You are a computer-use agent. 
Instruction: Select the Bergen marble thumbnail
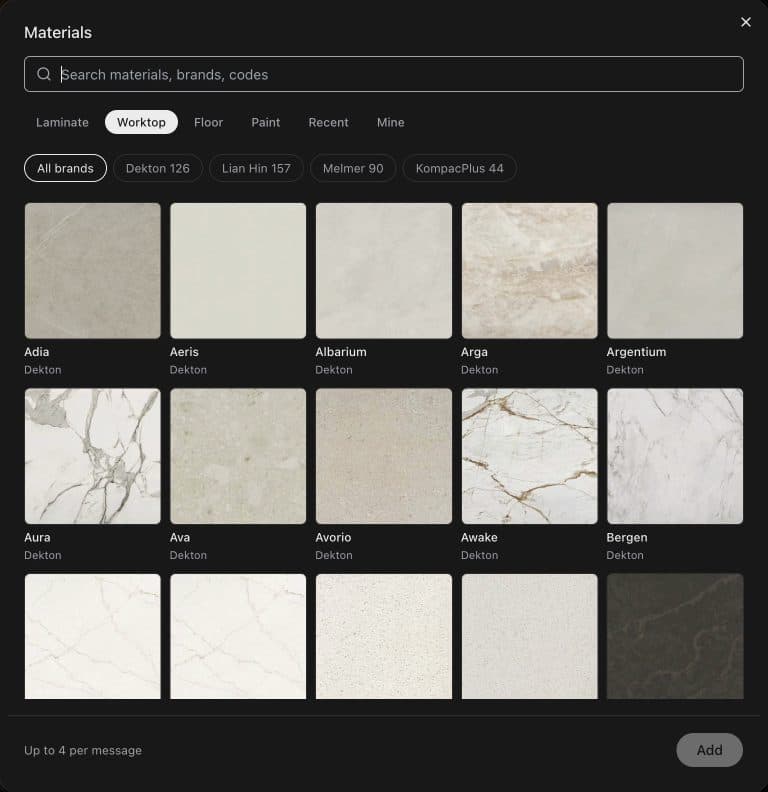click(675, 456)
